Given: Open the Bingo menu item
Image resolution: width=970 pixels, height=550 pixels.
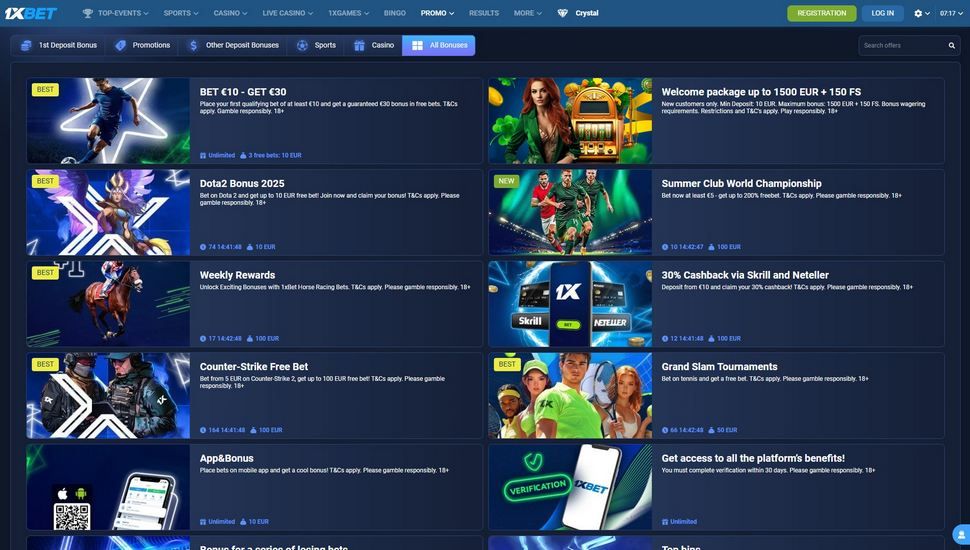Looking at the screenshot, I should pos(395,13).
